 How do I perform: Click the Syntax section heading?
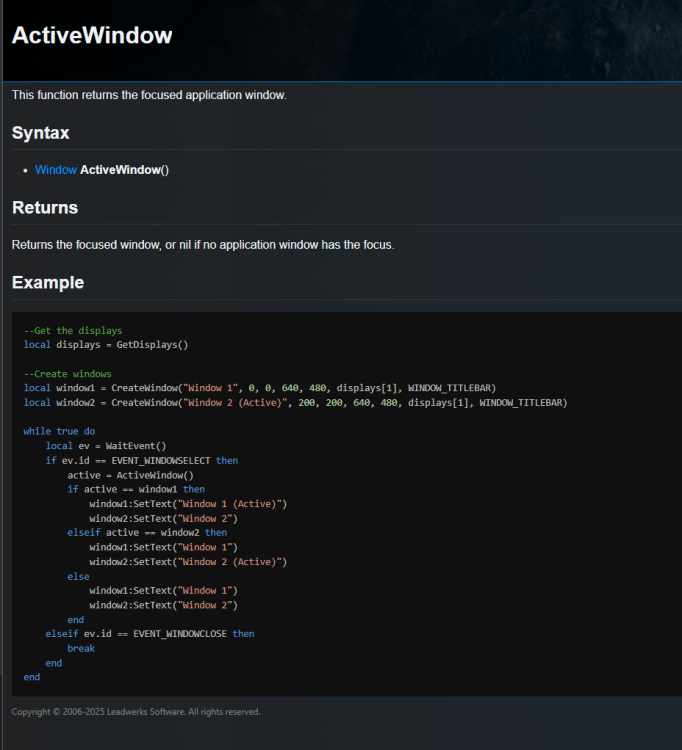click(40, 133)
